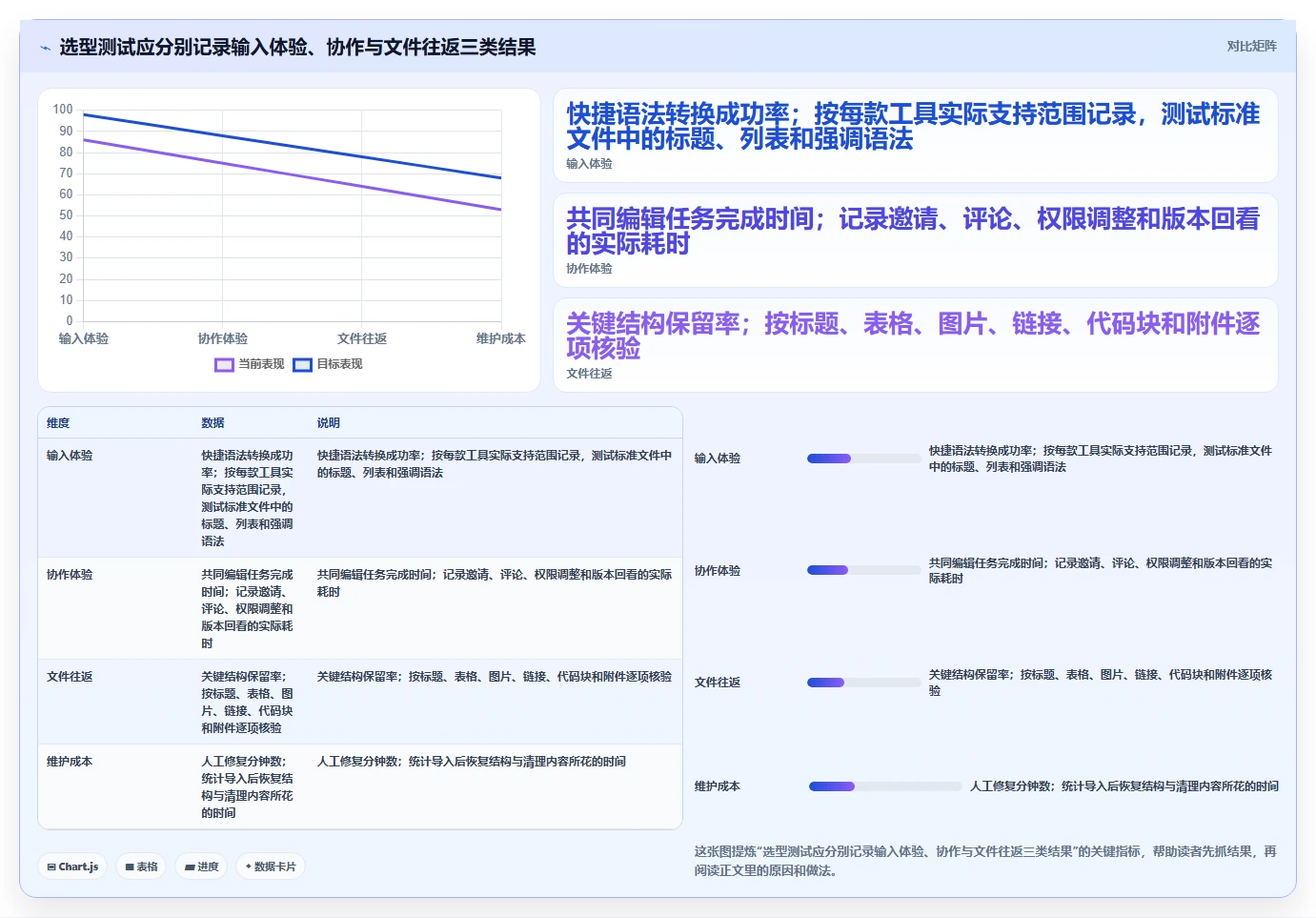Screen dimensions: 1316x918
Task: Click the progress bar in the 文件往返 row
Action: 863,683
